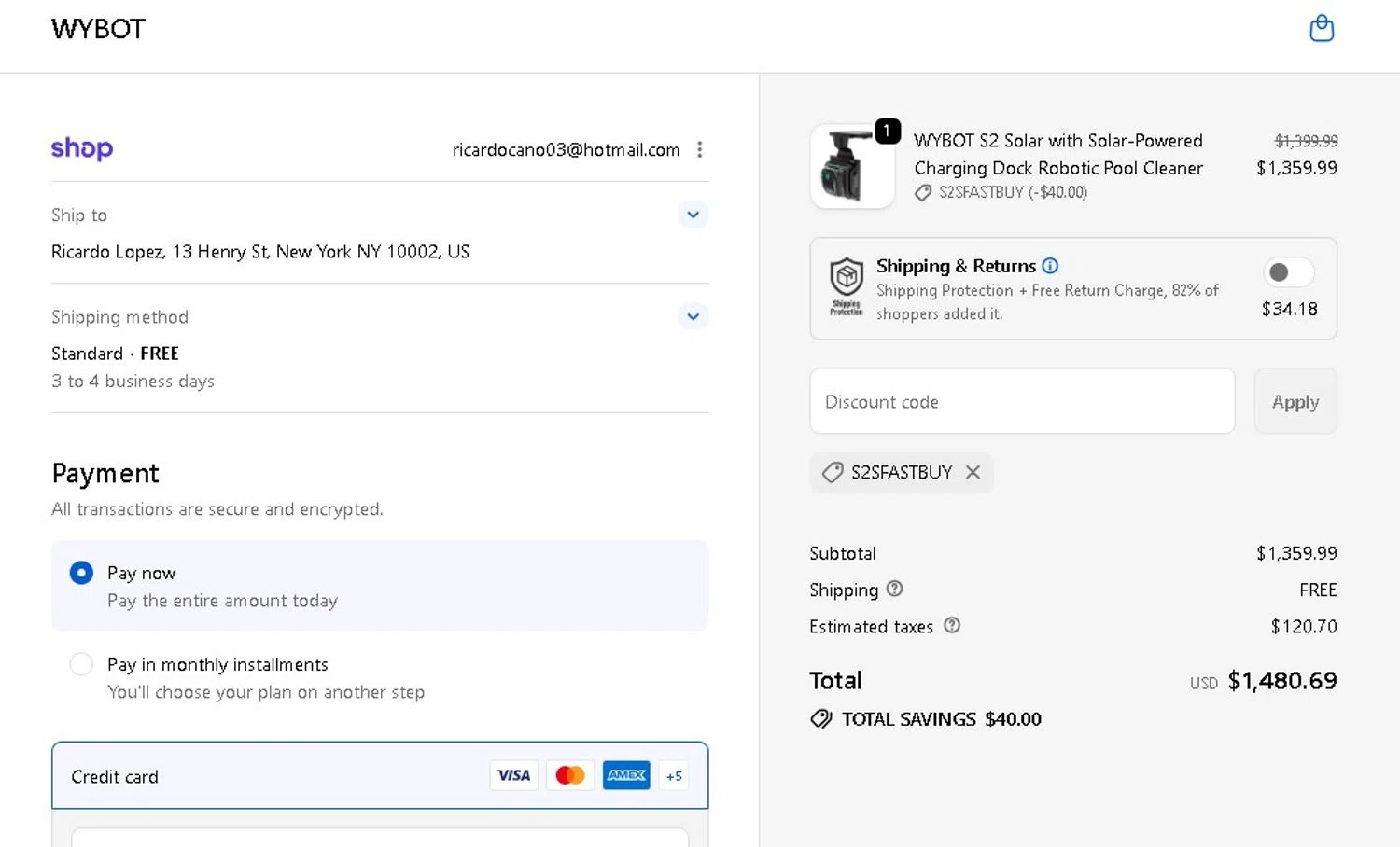Click the Amex card icon

[x=626, y=775]
